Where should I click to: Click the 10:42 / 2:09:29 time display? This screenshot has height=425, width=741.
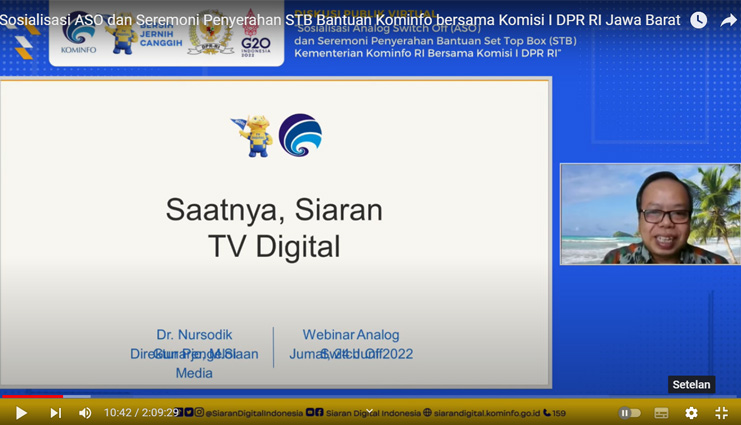(x=141, y=413)
